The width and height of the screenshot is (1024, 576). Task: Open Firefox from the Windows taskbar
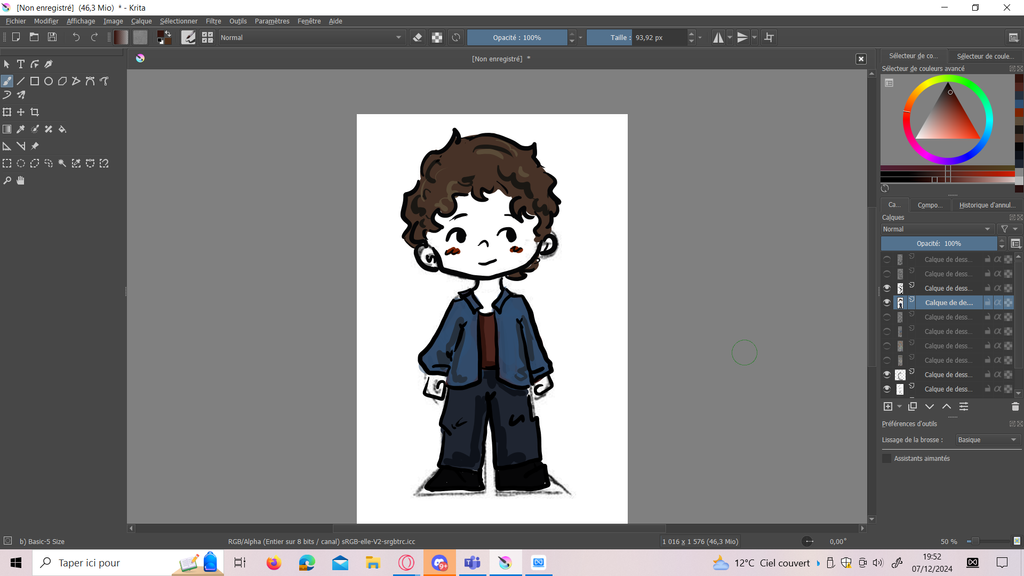coord(273,563)
